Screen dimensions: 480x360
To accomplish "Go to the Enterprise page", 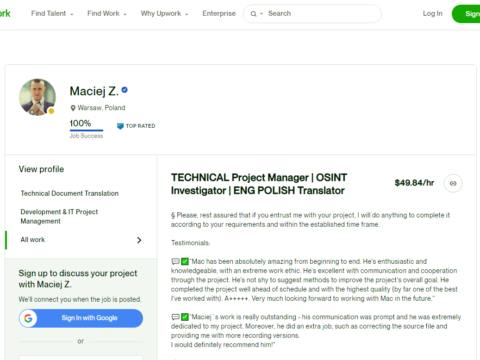I will (x=219, y=14).
